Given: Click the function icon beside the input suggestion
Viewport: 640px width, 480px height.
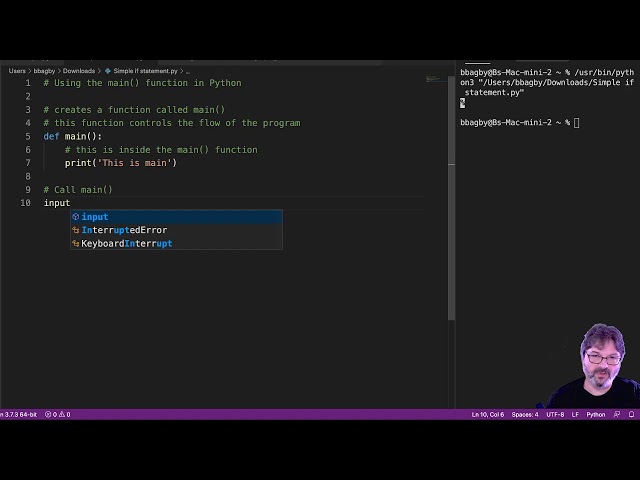Looking at the screenshot, I should pyautogui.click(x=76, y=217).
